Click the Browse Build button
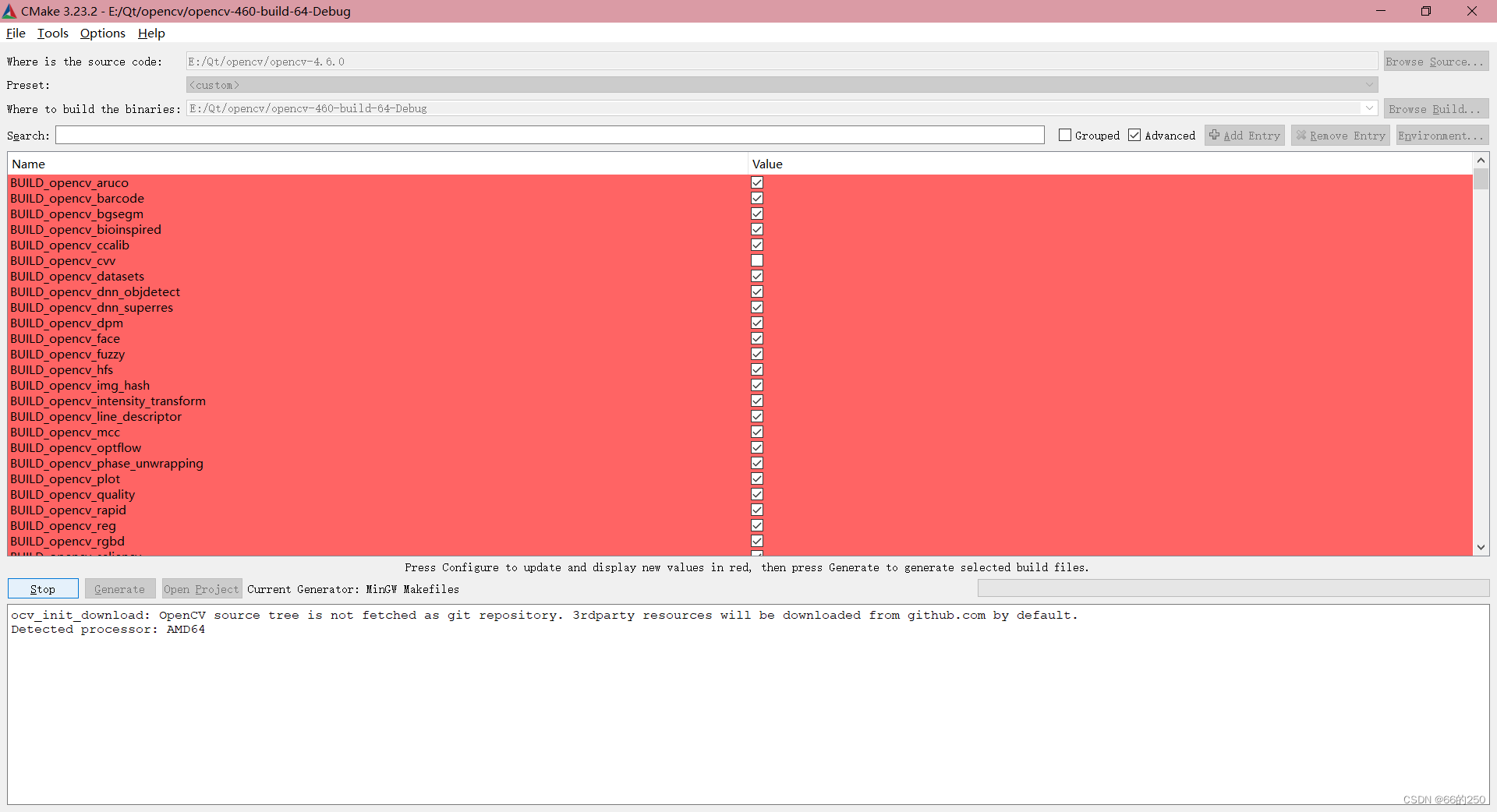 (1435, 109)
